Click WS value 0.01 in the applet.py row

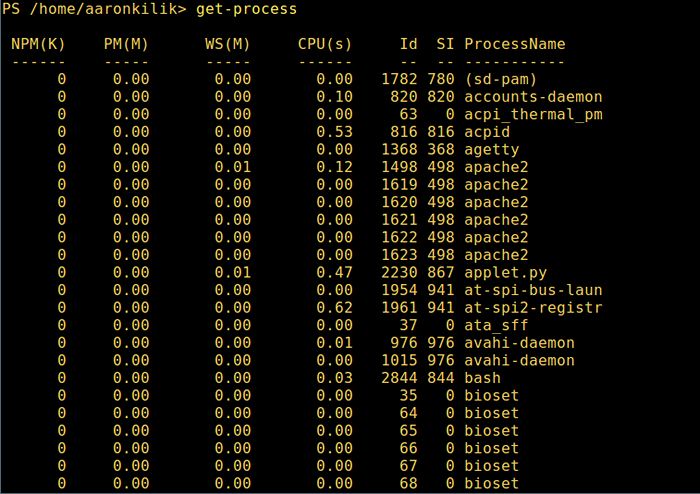coord(233,273)
